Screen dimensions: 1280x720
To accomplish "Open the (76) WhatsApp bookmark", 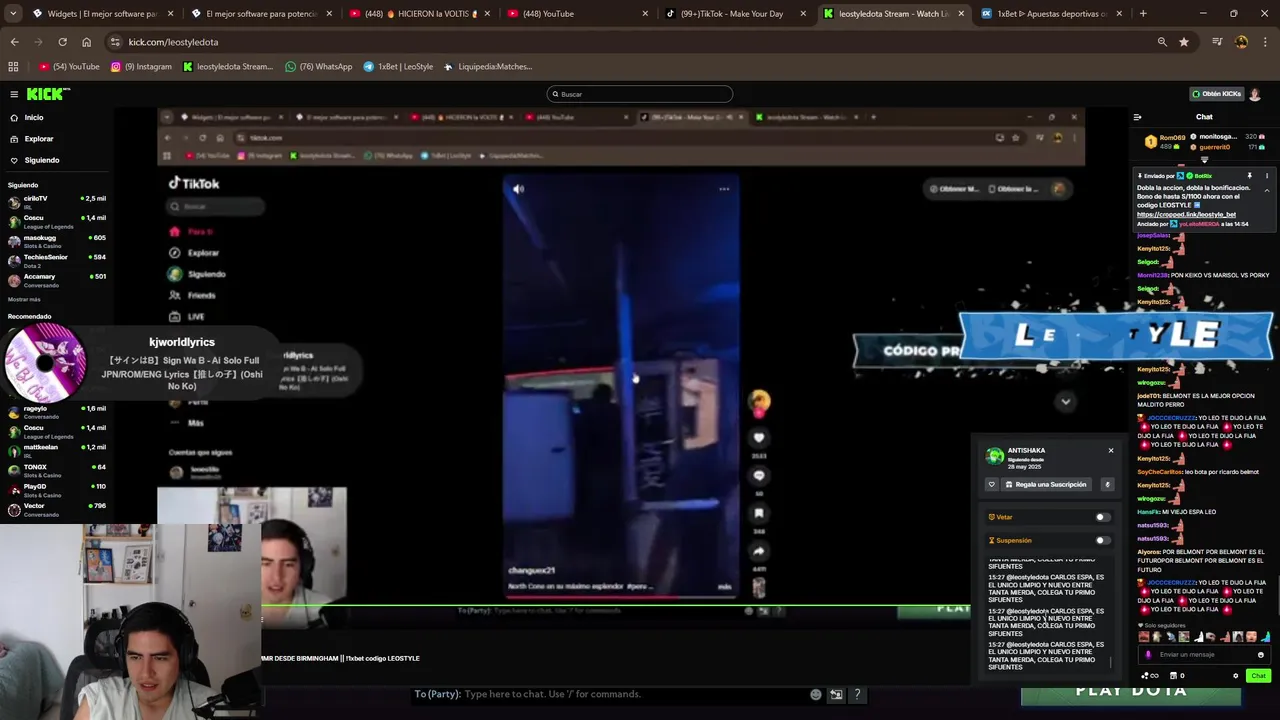I will pyautogui.click(x=318, y=67).
